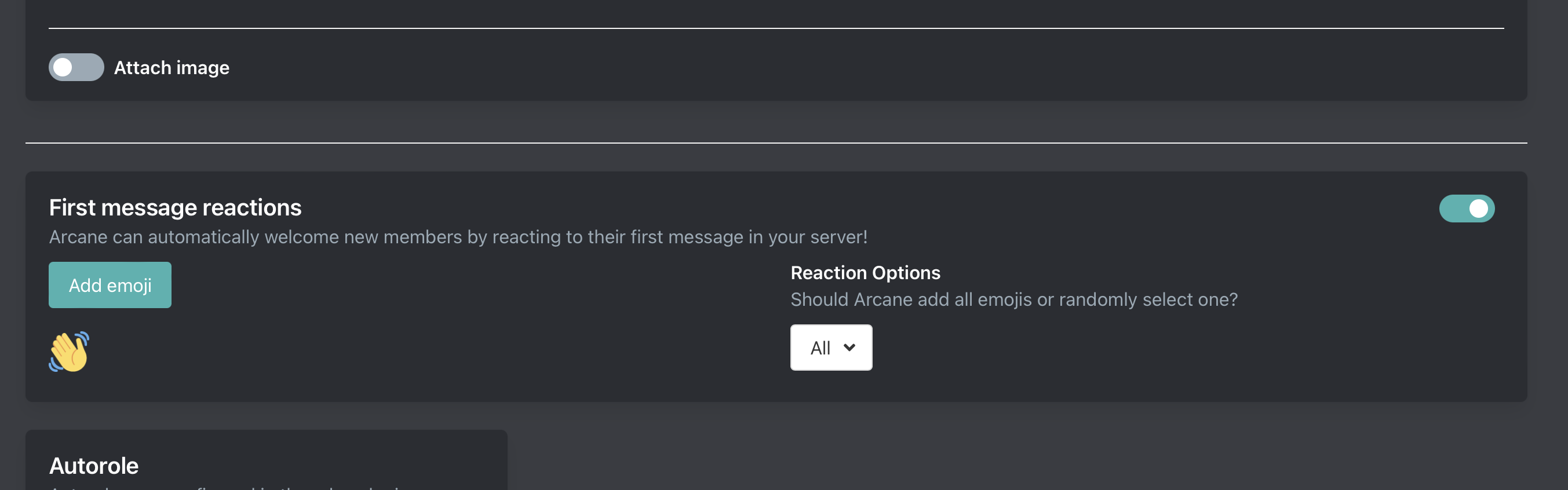Click the Add emoji button
This screenshot has height=490, width=1568.
tap(110, 285)
